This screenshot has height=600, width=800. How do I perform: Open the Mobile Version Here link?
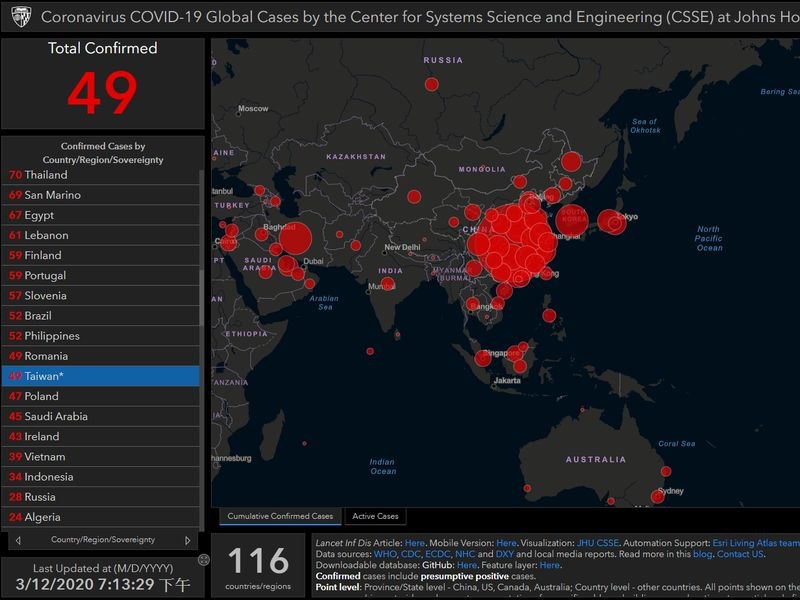coord(506,543)
